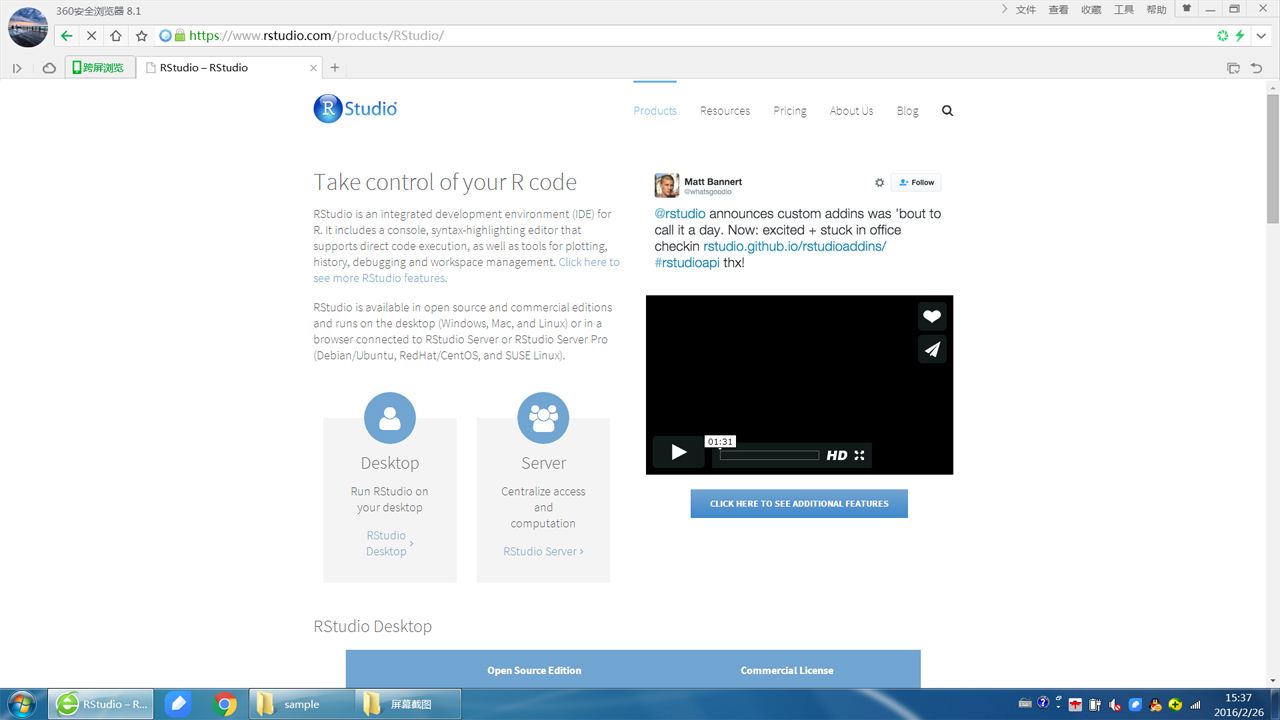Click the #rstudioapi hashtag
Screen dimensions: 1280x720
[687, 263]
